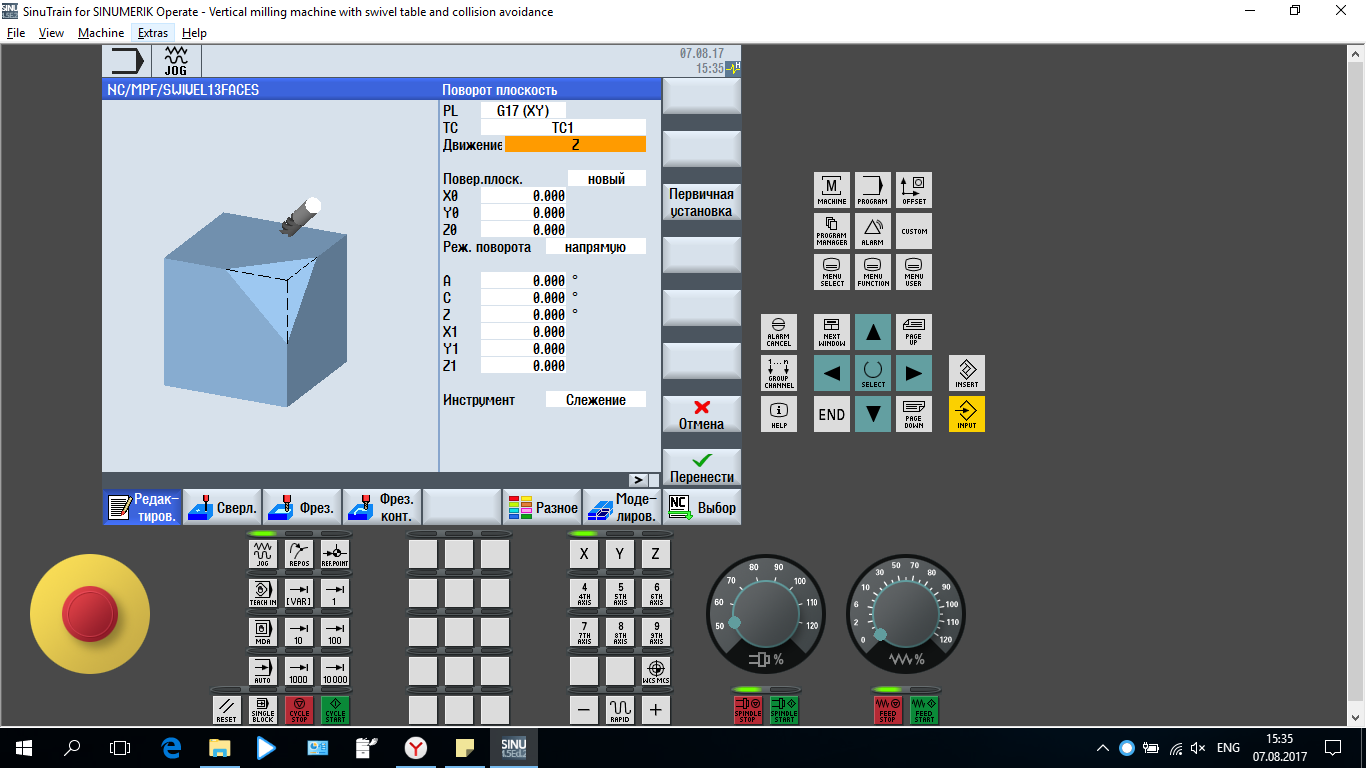Toggle the RAPID traverse key
Screen dimensions: 1366x768
[620, 710]
